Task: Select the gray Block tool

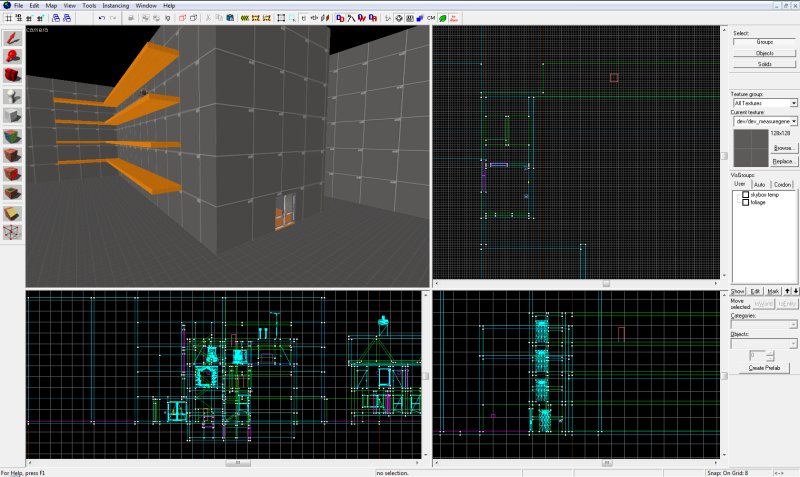Action: (x=12, y=116)
